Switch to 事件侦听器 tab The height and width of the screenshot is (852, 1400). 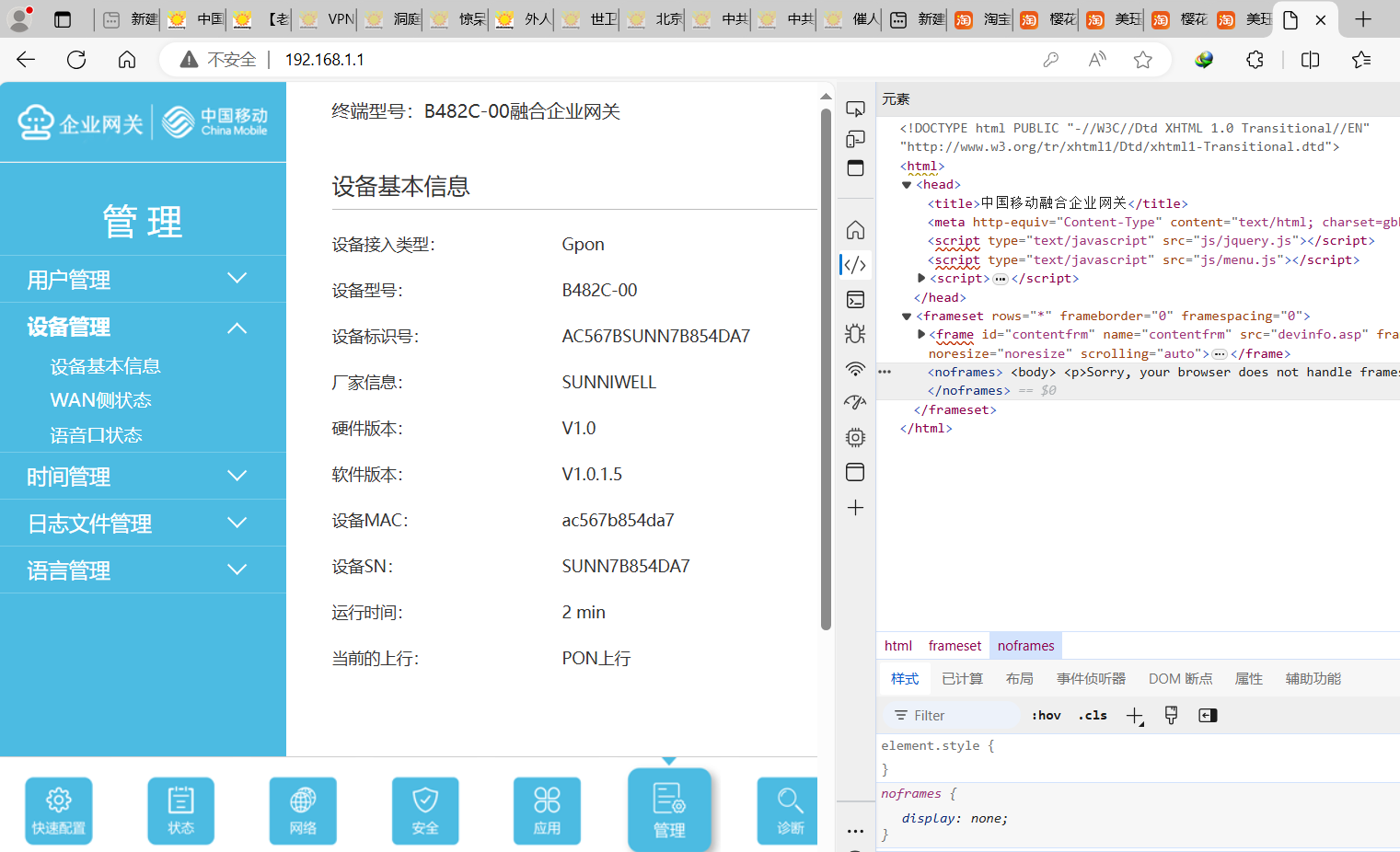(1091, 679)
